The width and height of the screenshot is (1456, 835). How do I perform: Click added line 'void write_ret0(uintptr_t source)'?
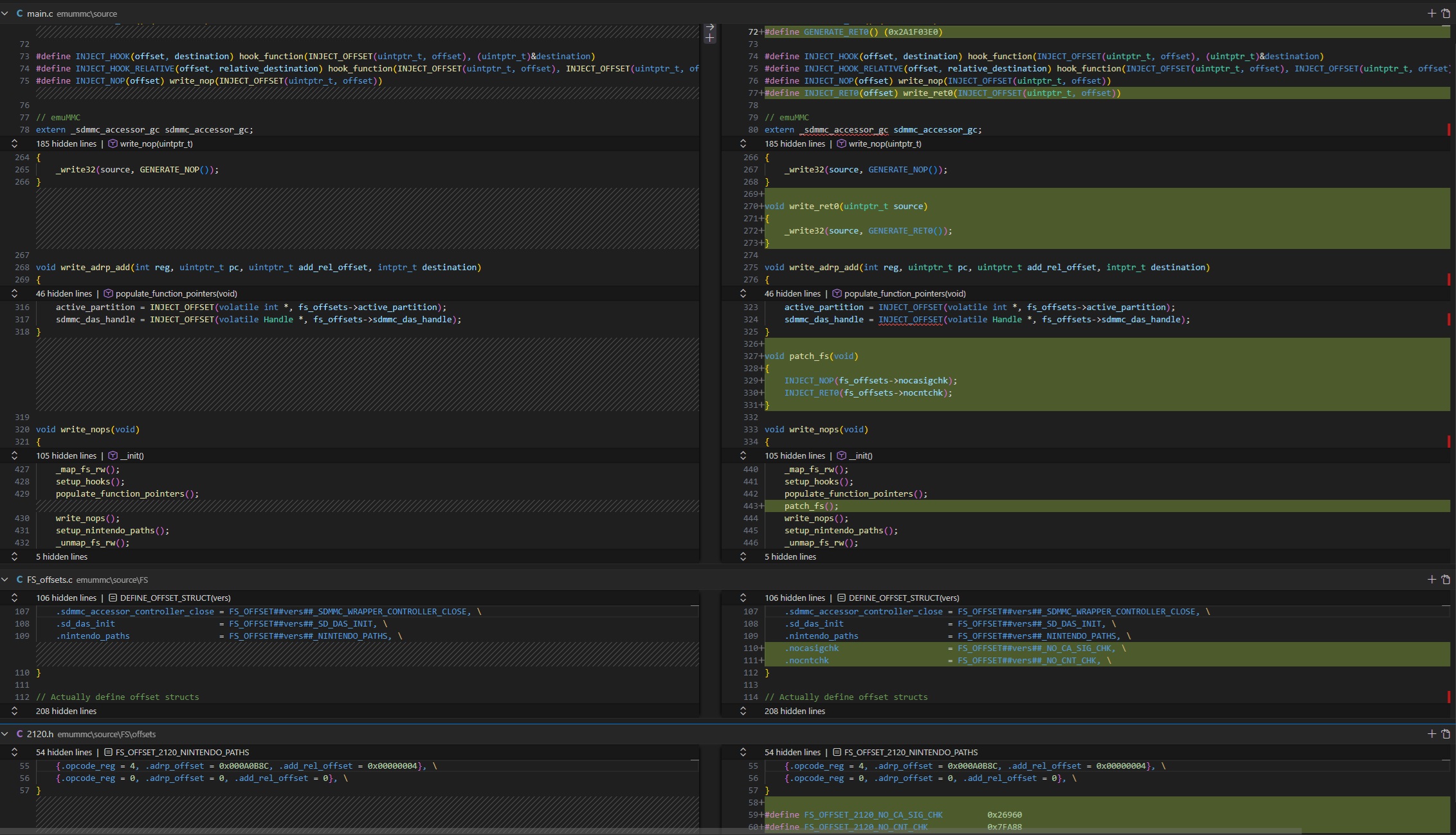pyautogui.click(x=1107, y=206)
